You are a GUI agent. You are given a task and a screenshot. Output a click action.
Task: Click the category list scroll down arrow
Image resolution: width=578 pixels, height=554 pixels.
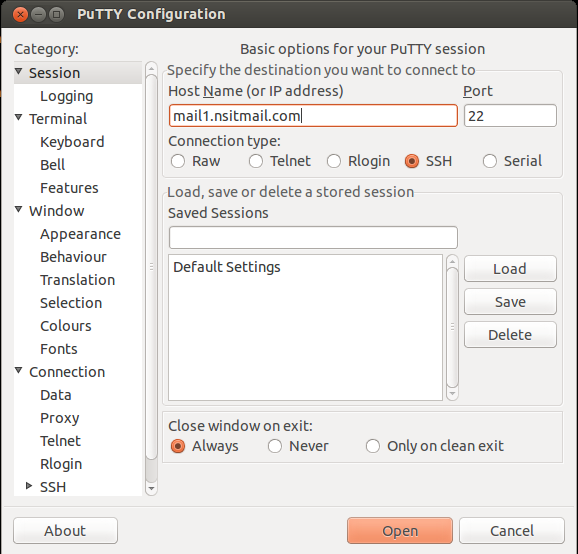(x=151, y=489)
